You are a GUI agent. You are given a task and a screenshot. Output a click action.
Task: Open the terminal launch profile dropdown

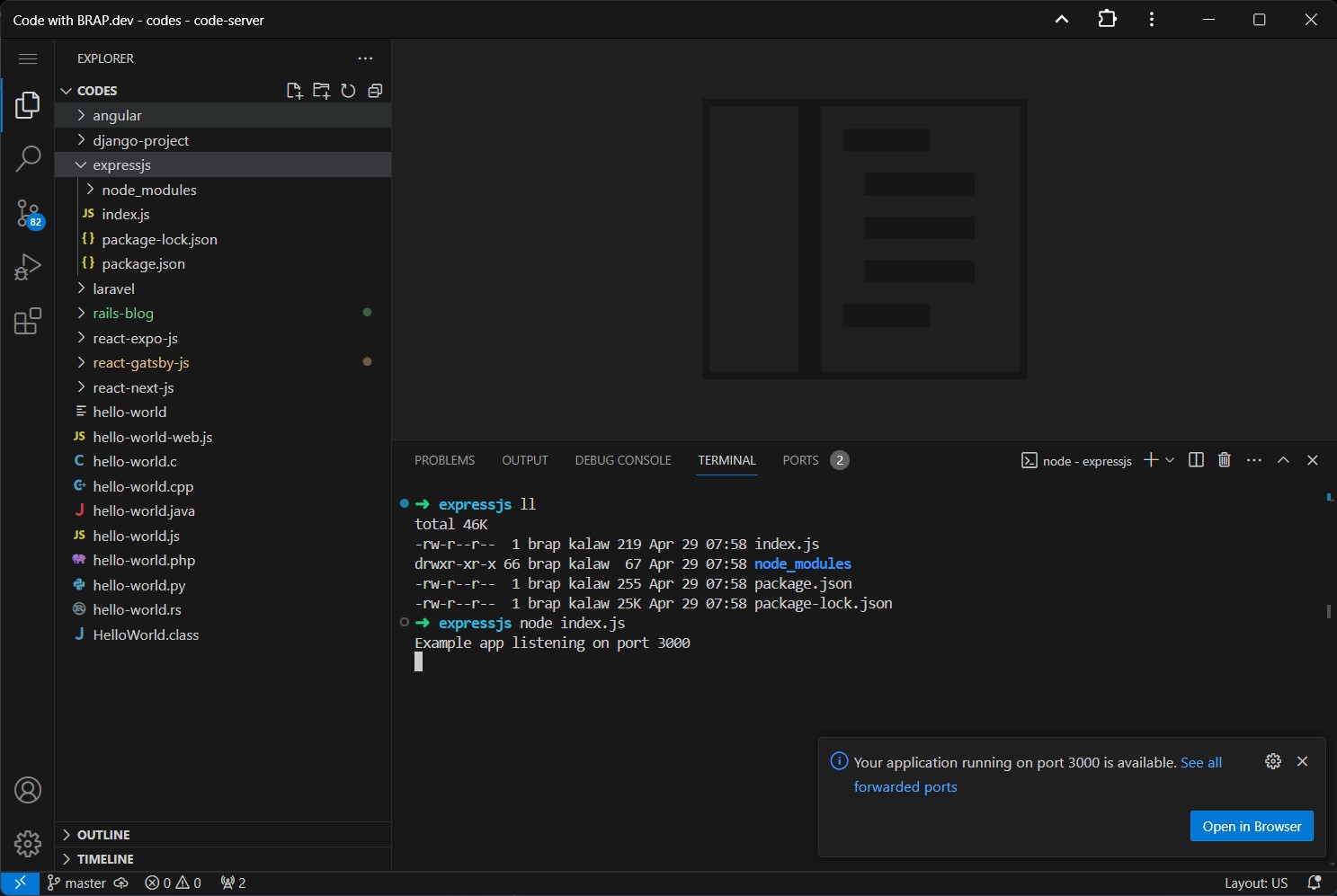point(1170,459)
